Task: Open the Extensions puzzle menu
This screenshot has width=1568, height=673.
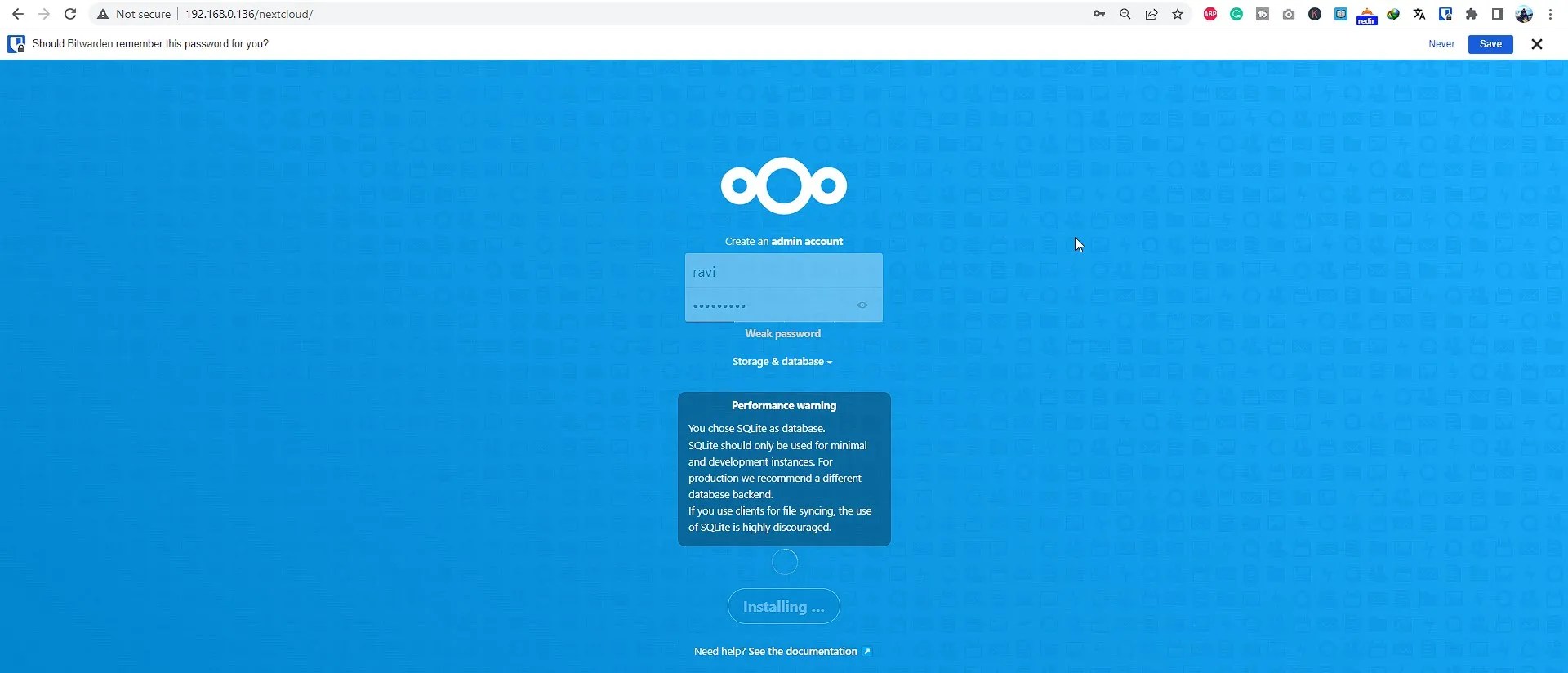Action: 1472,14
